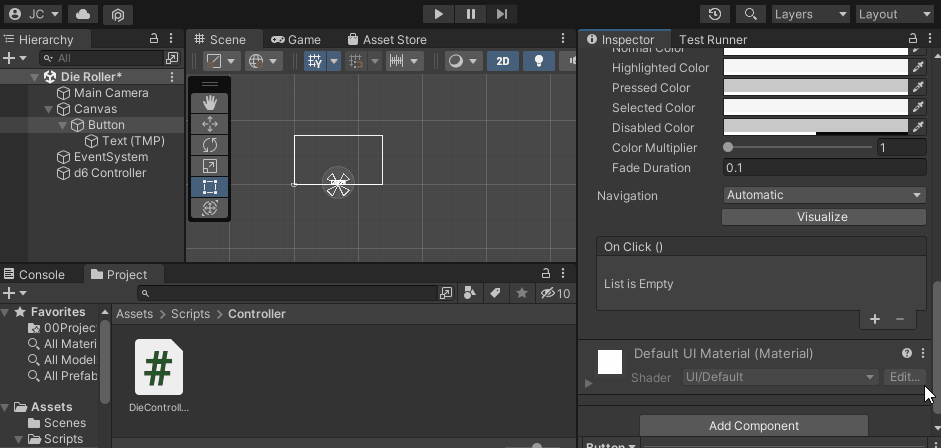Open the cloud services button
This screenshot has width=941, height=448.
click(83, 14)
